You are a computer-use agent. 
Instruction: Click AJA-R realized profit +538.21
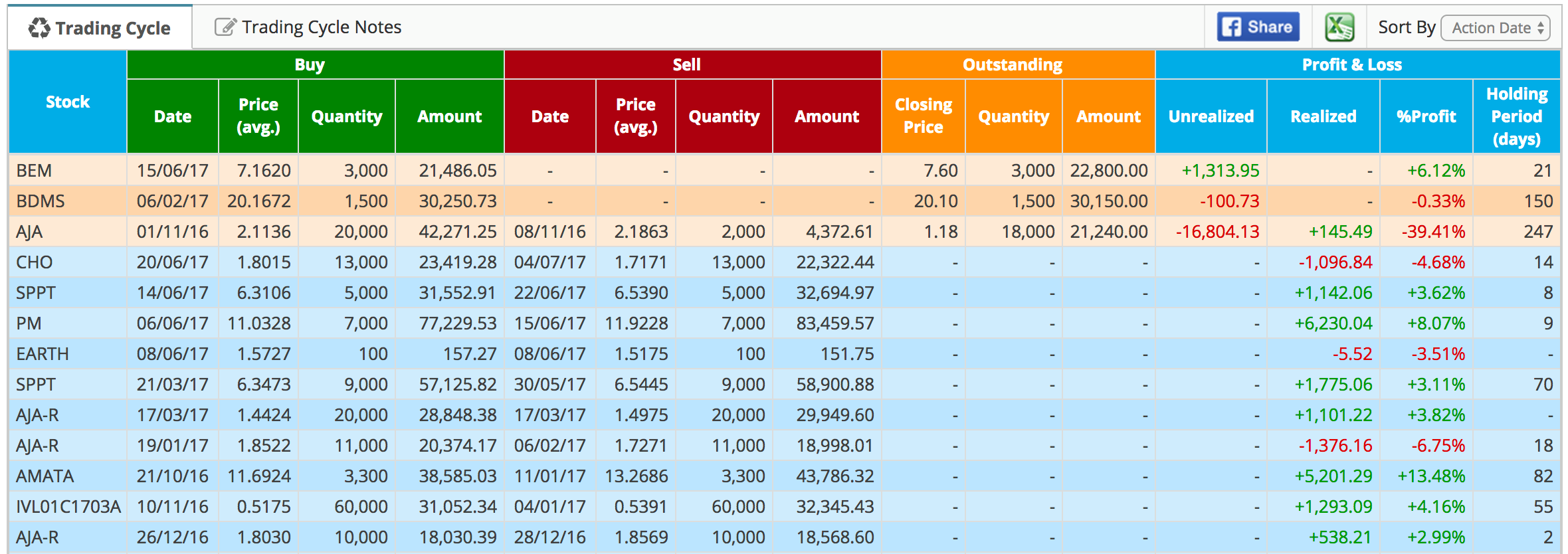click(1340, 537)
